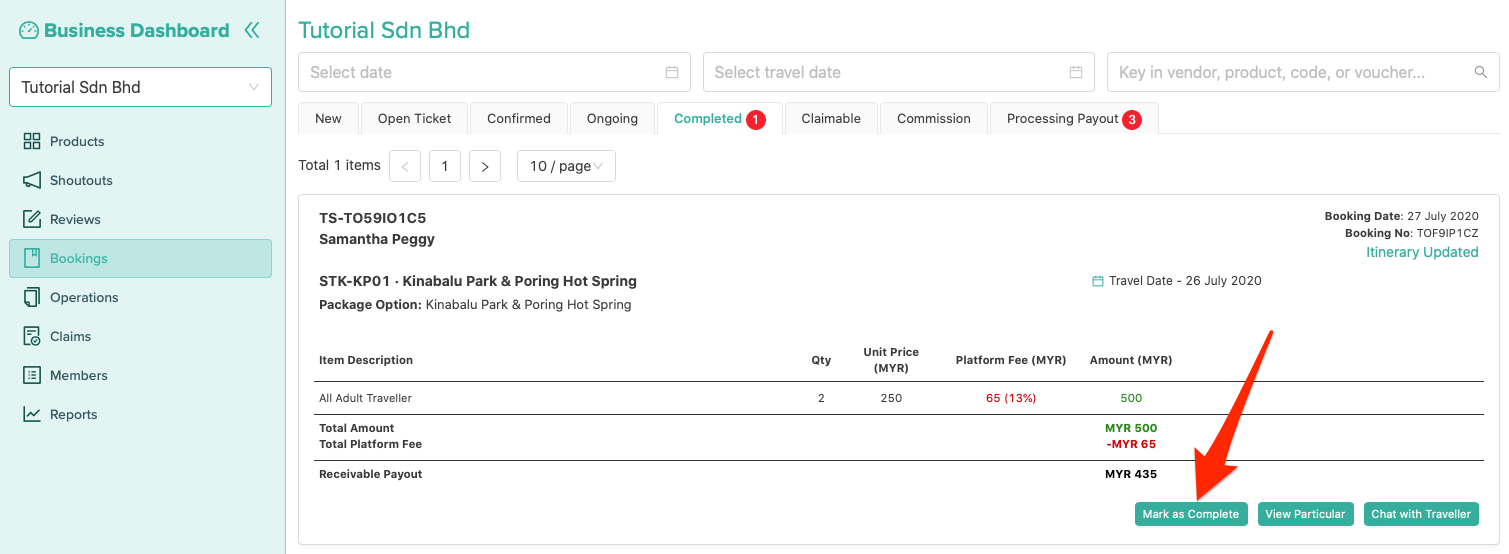Open the Open Ticket tab
This screenshot has width=1509, height=554.
[x=414, y=118]
